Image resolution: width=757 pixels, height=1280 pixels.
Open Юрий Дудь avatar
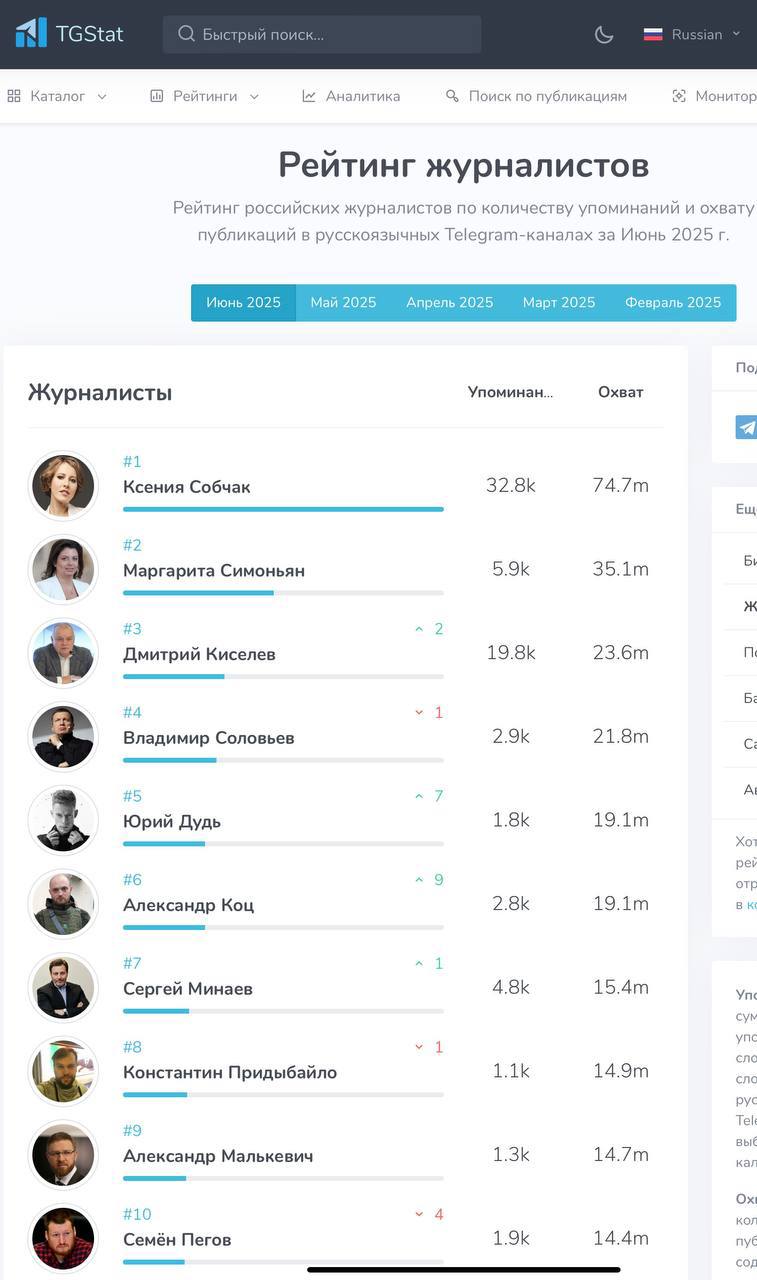pyautogui.click(x=63, y=820)
